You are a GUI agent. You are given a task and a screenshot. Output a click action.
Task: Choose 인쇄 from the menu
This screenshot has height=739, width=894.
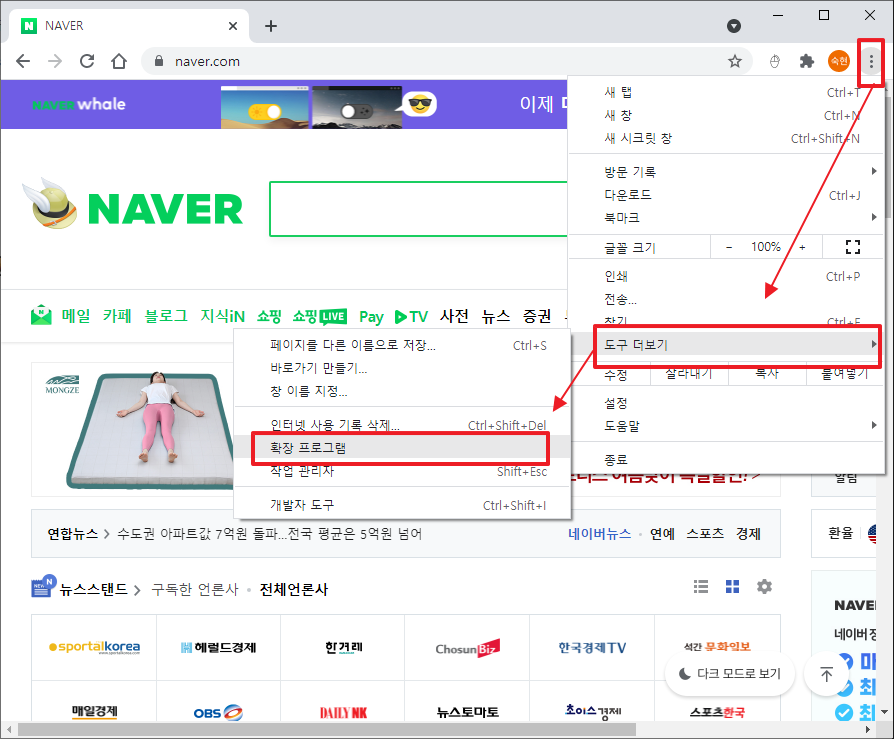pyautogui.click(x=726, y=276)
